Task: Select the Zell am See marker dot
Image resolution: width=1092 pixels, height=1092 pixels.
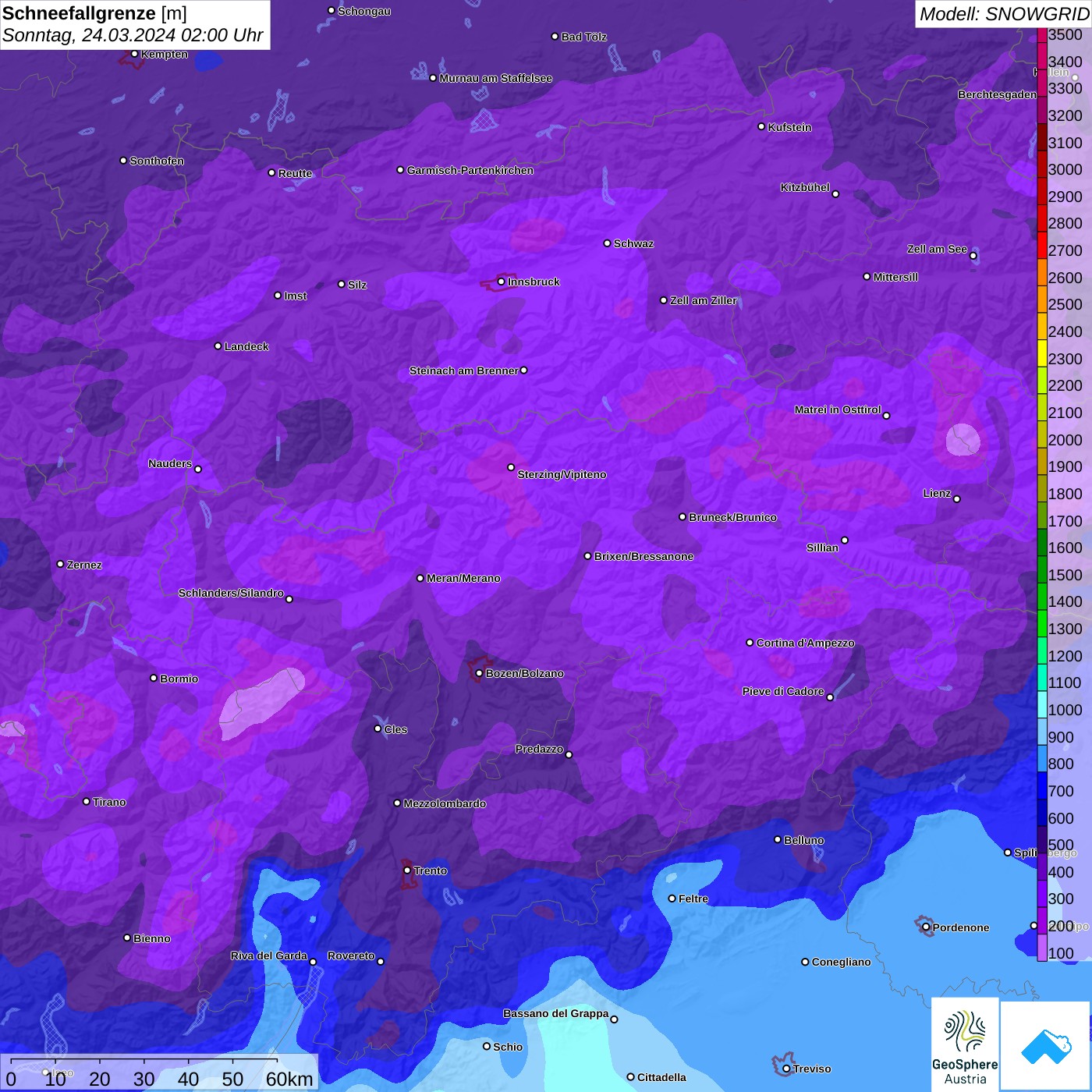Action: click(973, 256)
